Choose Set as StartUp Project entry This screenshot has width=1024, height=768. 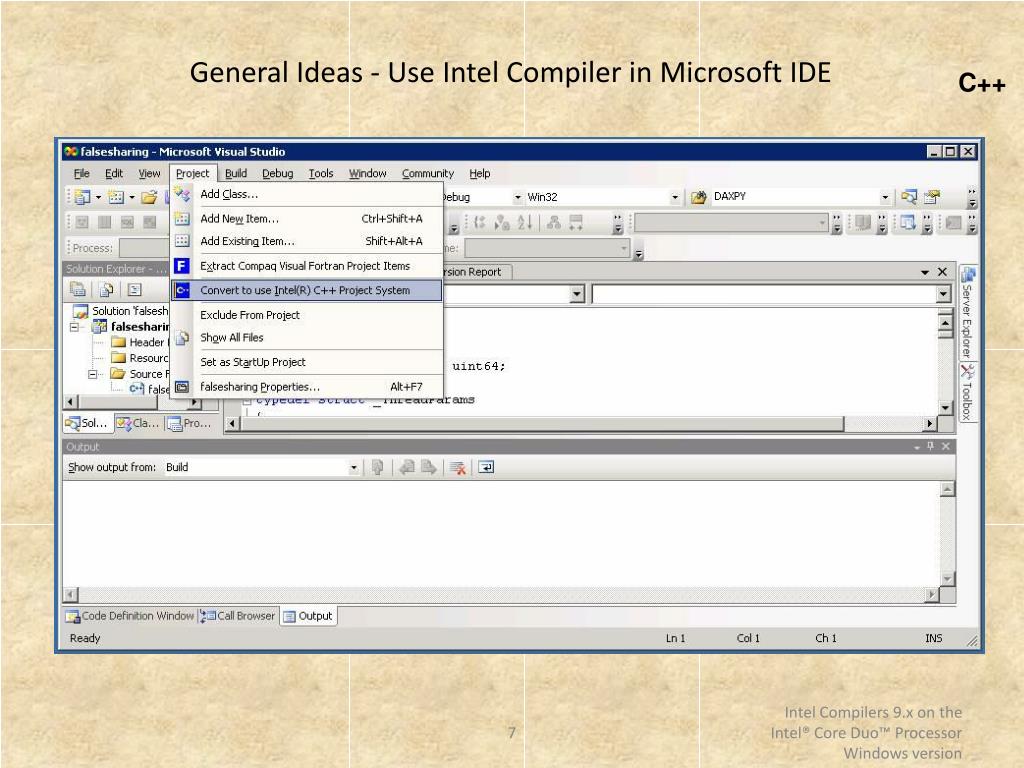point(307,362)
